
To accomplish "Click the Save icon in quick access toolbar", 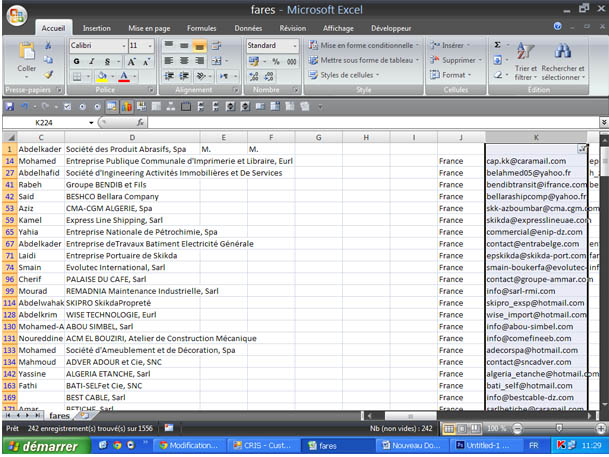I will pos(10,106).
